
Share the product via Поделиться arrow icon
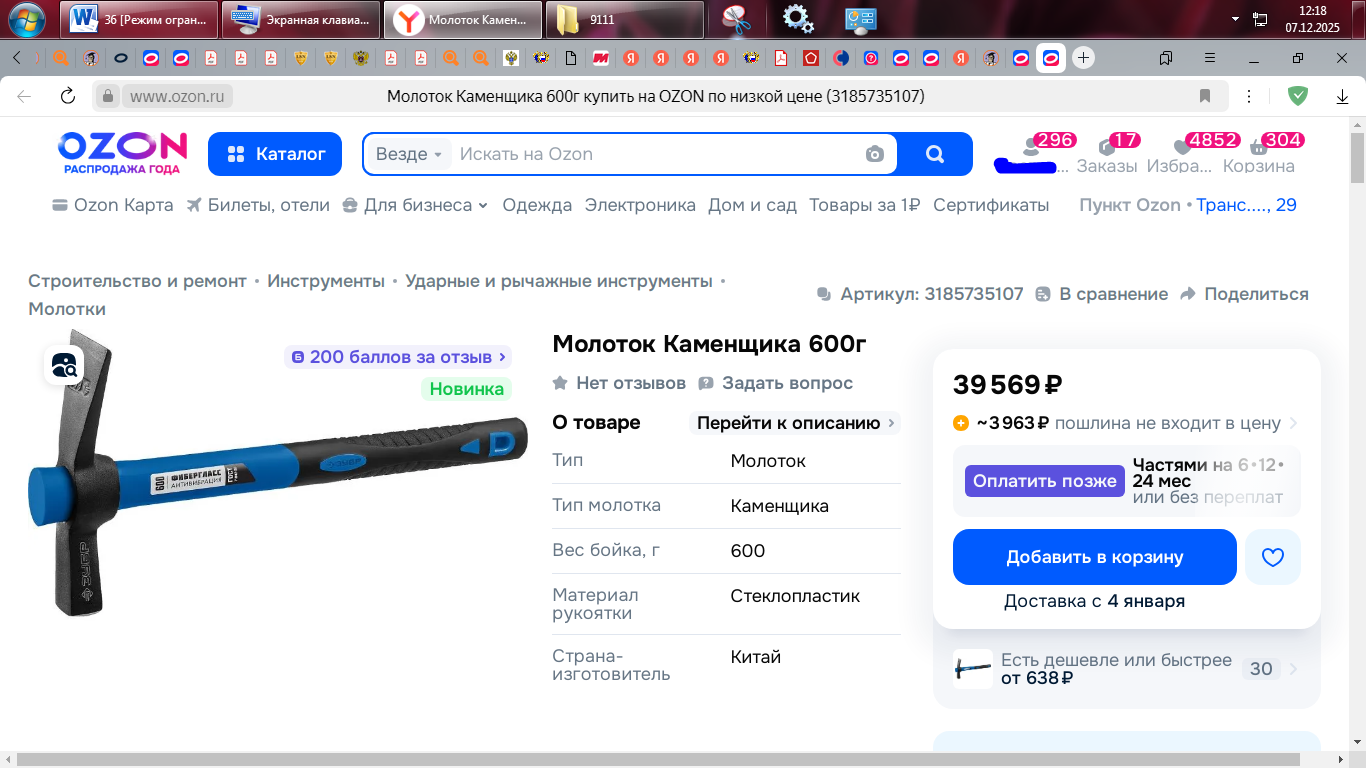tap(1186, 294)
